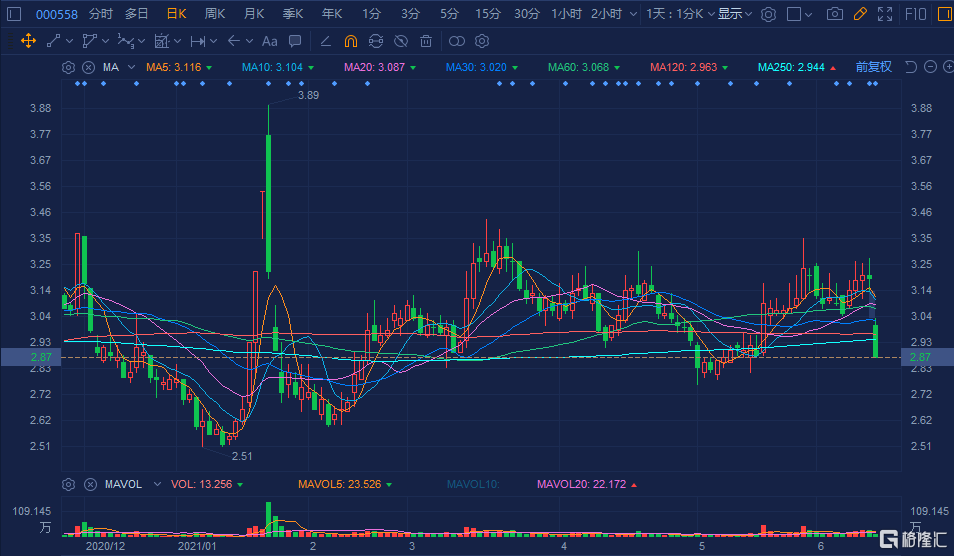Viewport: 954px width, 556px height.
Task: Select the move crosshair drawing tool
Action: [x=29, y=41]
